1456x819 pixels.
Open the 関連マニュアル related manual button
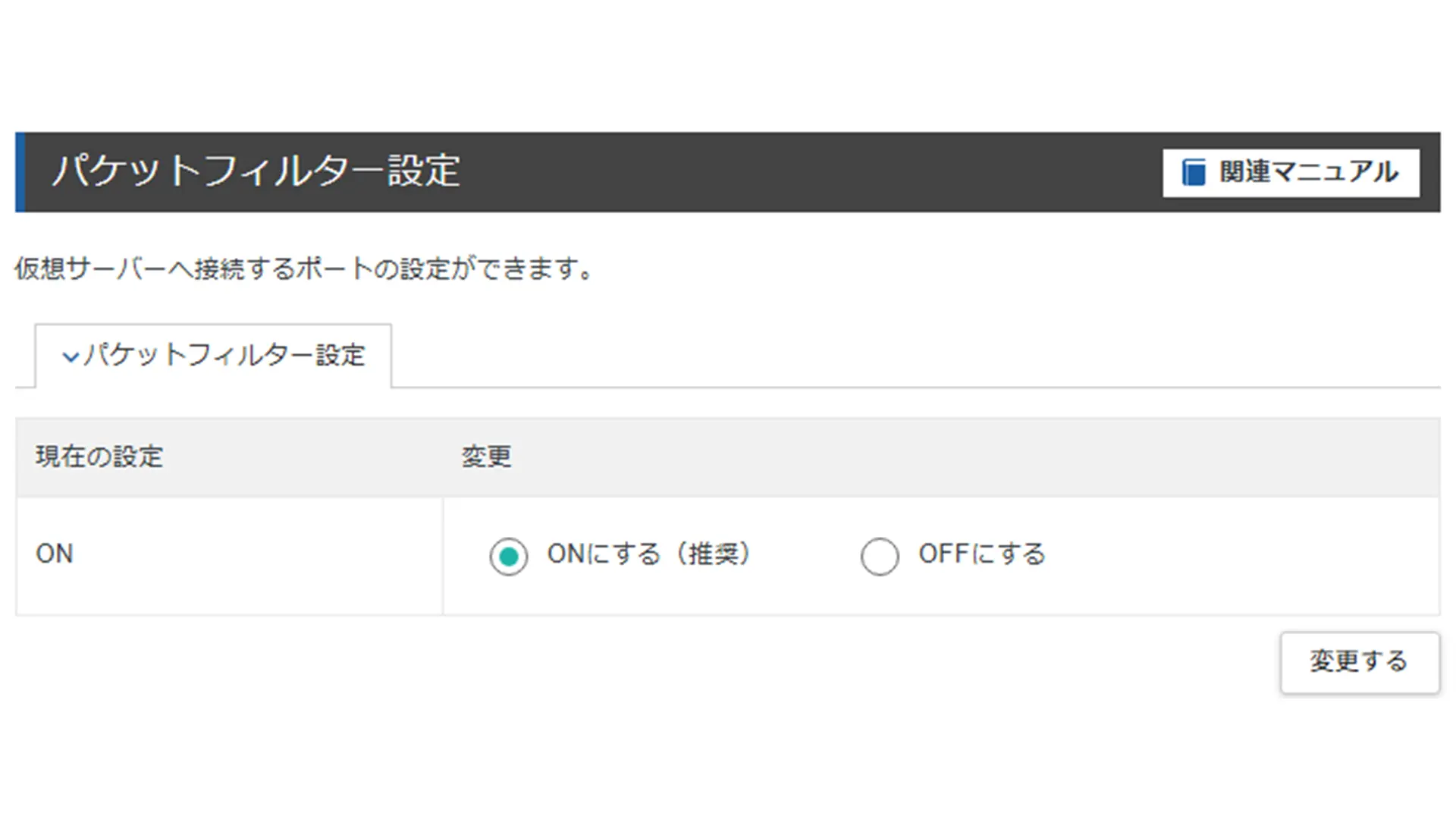click(x=1291, y=173)
